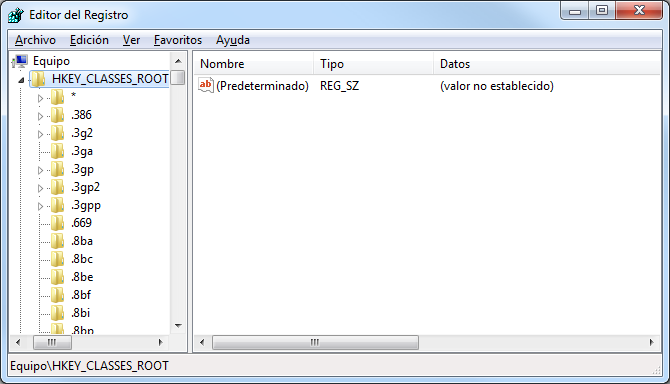Screen dimensions: 670x384
Task: Click the HKEY_CLASSES_ROOT folder icon
Action: pyautogui.click(x=38, y=79)
